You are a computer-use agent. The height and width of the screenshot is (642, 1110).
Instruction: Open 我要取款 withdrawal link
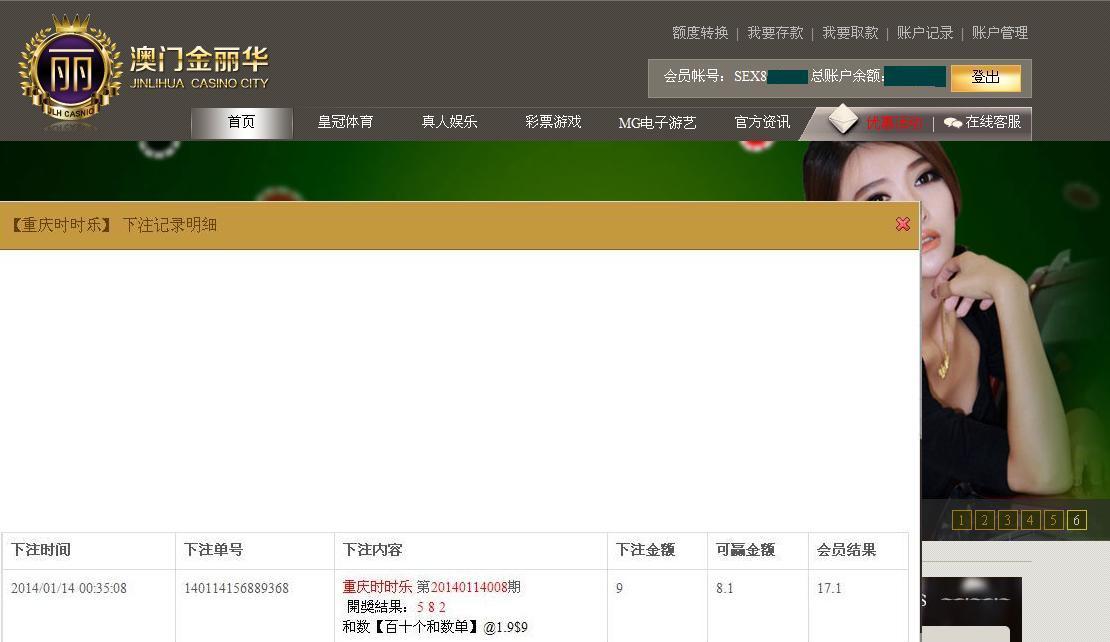point(850,33)
